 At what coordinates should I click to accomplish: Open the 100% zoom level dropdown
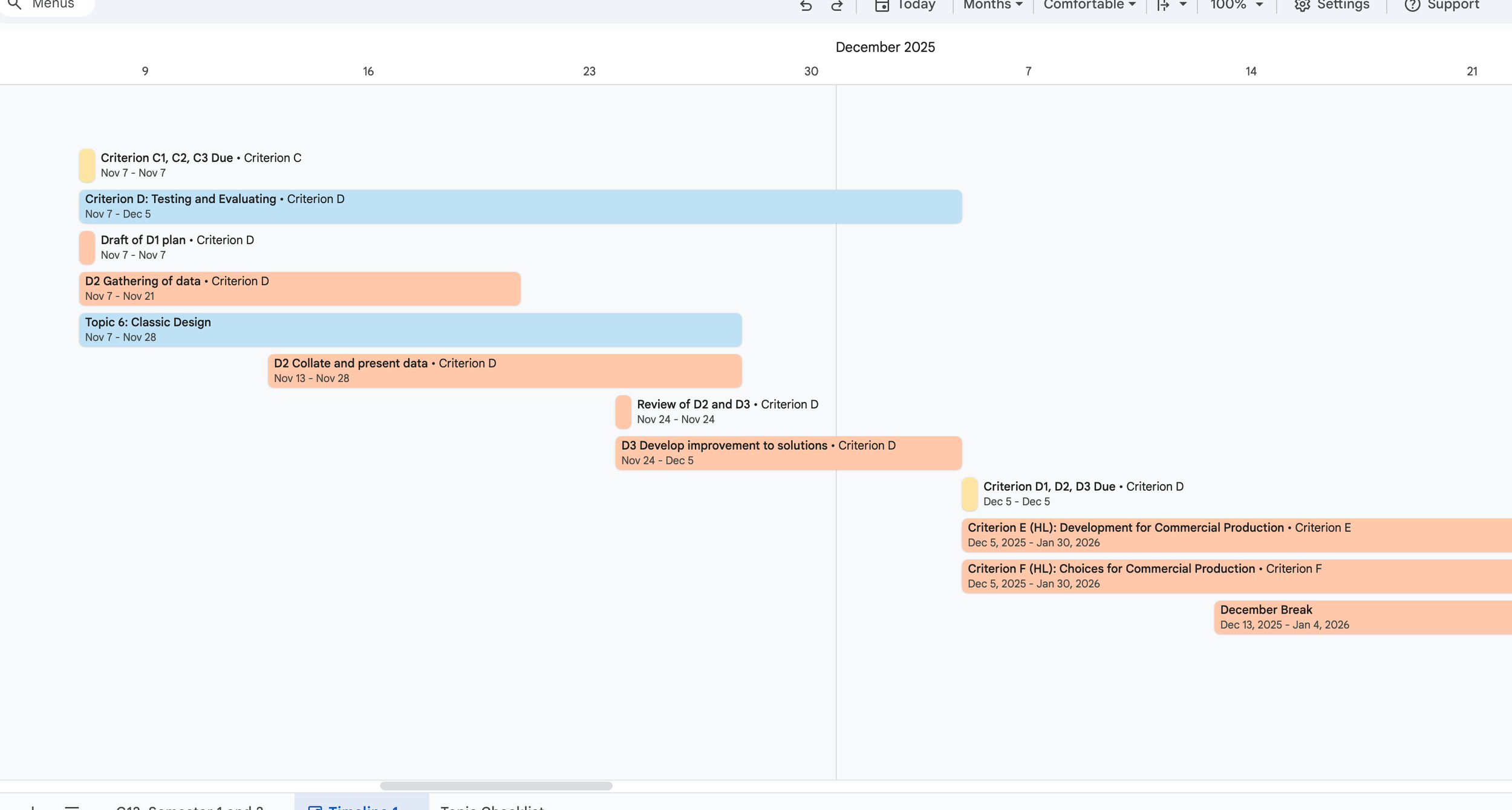1236,5
